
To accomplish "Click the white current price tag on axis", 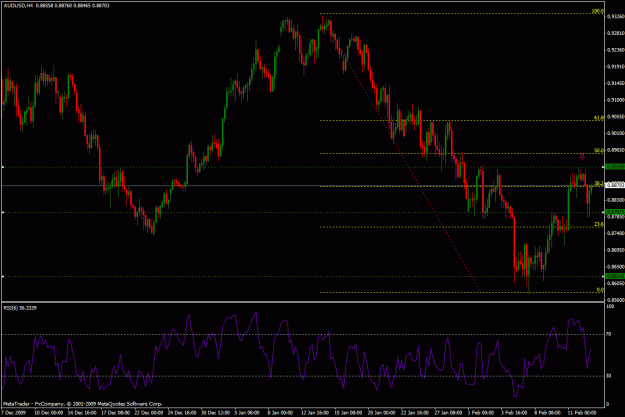I will tap(615, 185).
